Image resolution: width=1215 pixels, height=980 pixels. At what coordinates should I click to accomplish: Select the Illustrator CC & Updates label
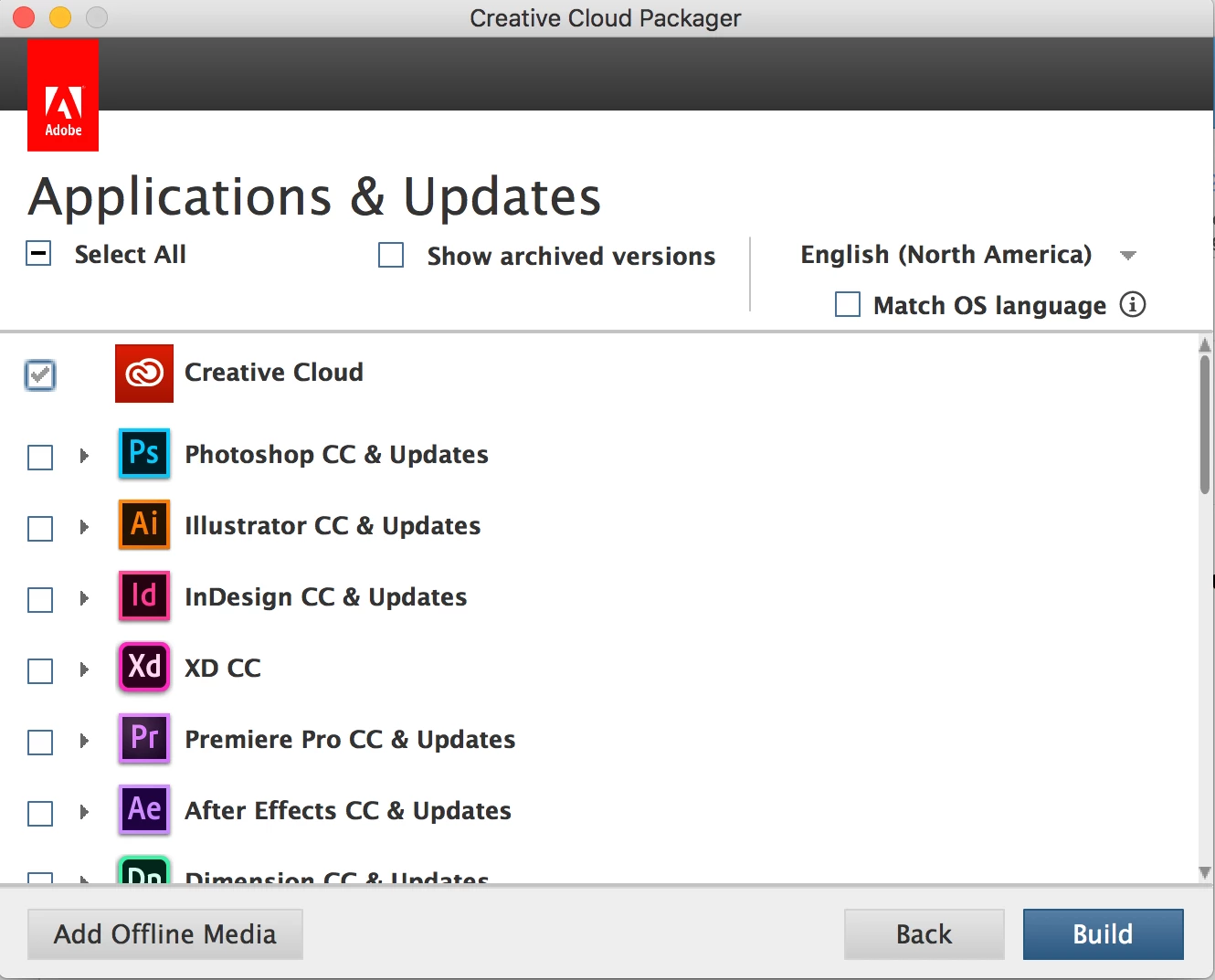[x=333, y=526]
